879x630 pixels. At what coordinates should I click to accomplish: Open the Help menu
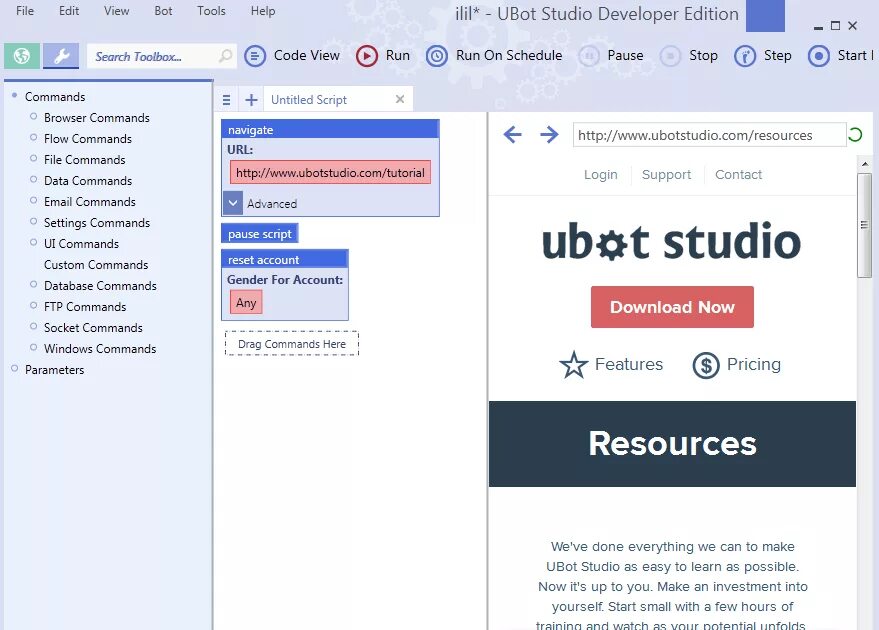pos(262,11)
